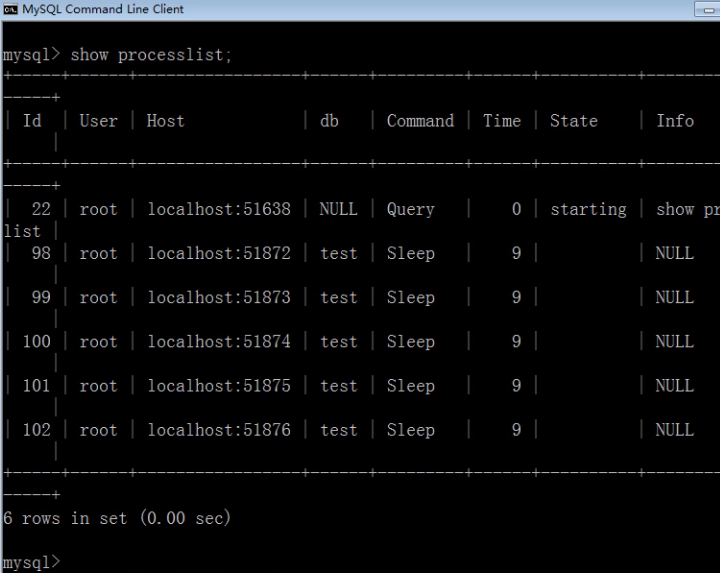Click db 'test' in row with Id 98
The image size is (720, 573).
coord(339,253)
